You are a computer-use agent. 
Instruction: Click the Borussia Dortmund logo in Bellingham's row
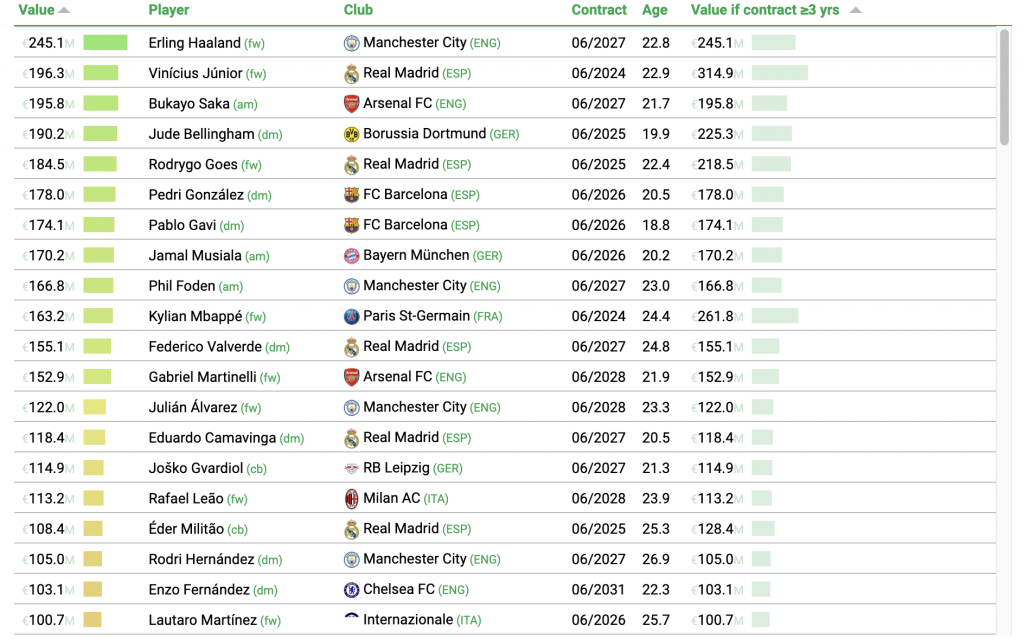[x=351, y=134]
